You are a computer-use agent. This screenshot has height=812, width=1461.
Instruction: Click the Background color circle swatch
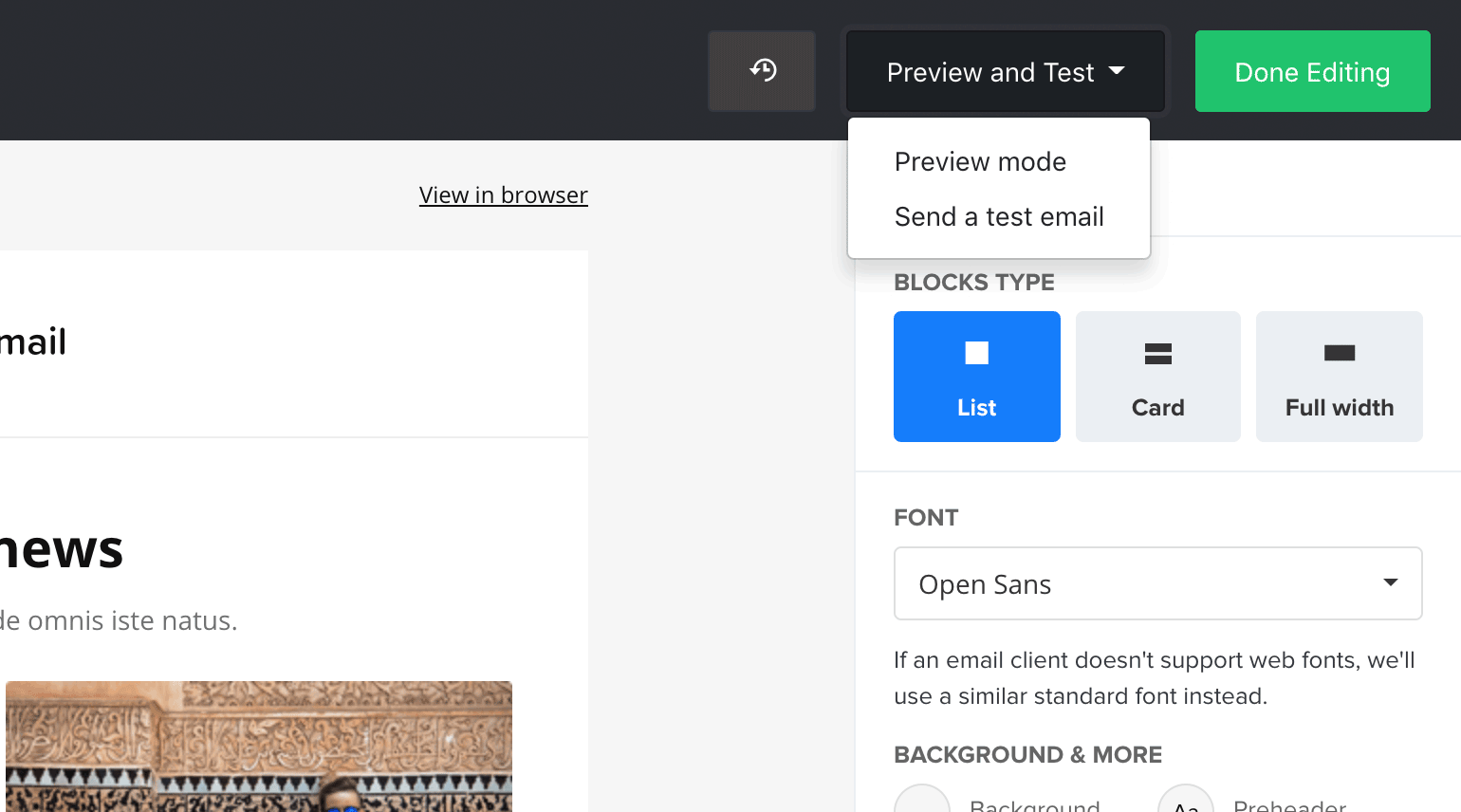pyautogui.click(x=921, y=804)
